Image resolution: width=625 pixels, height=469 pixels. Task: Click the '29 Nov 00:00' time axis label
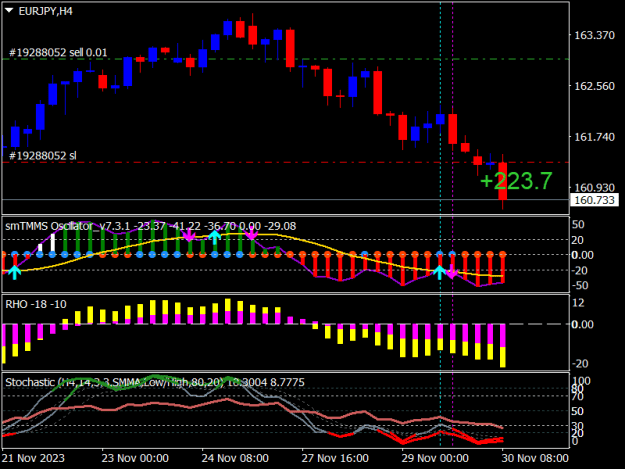click(435, 458)
